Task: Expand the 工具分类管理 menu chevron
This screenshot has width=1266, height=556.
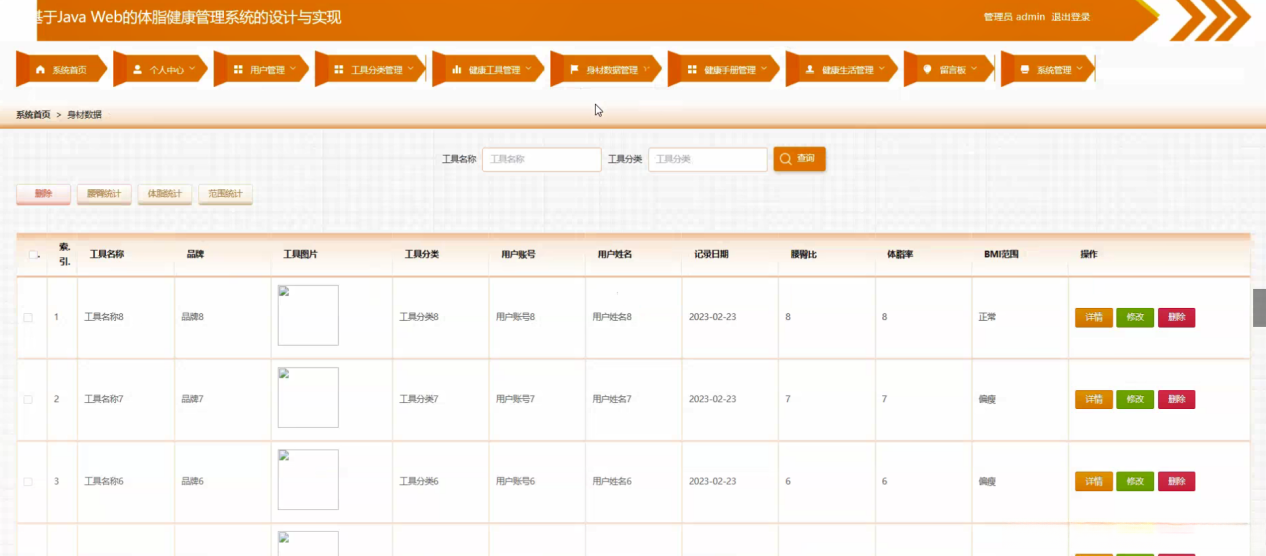Action: point(411,69)
